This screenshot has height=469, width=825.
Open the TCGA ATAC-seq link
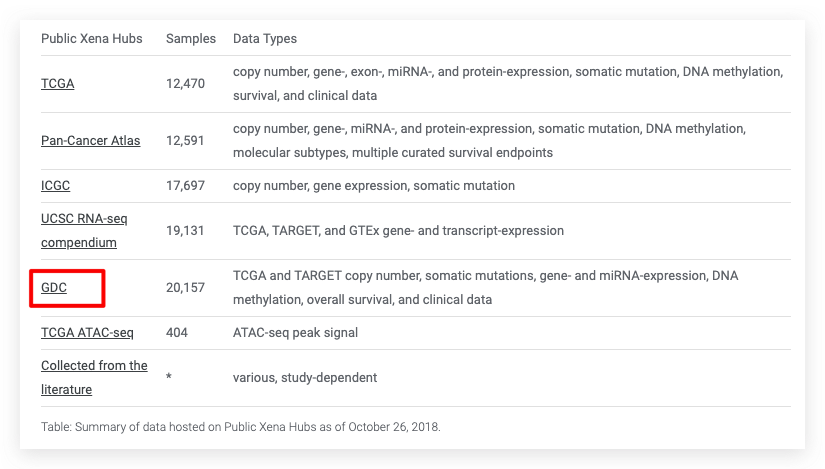pos(87,332)
